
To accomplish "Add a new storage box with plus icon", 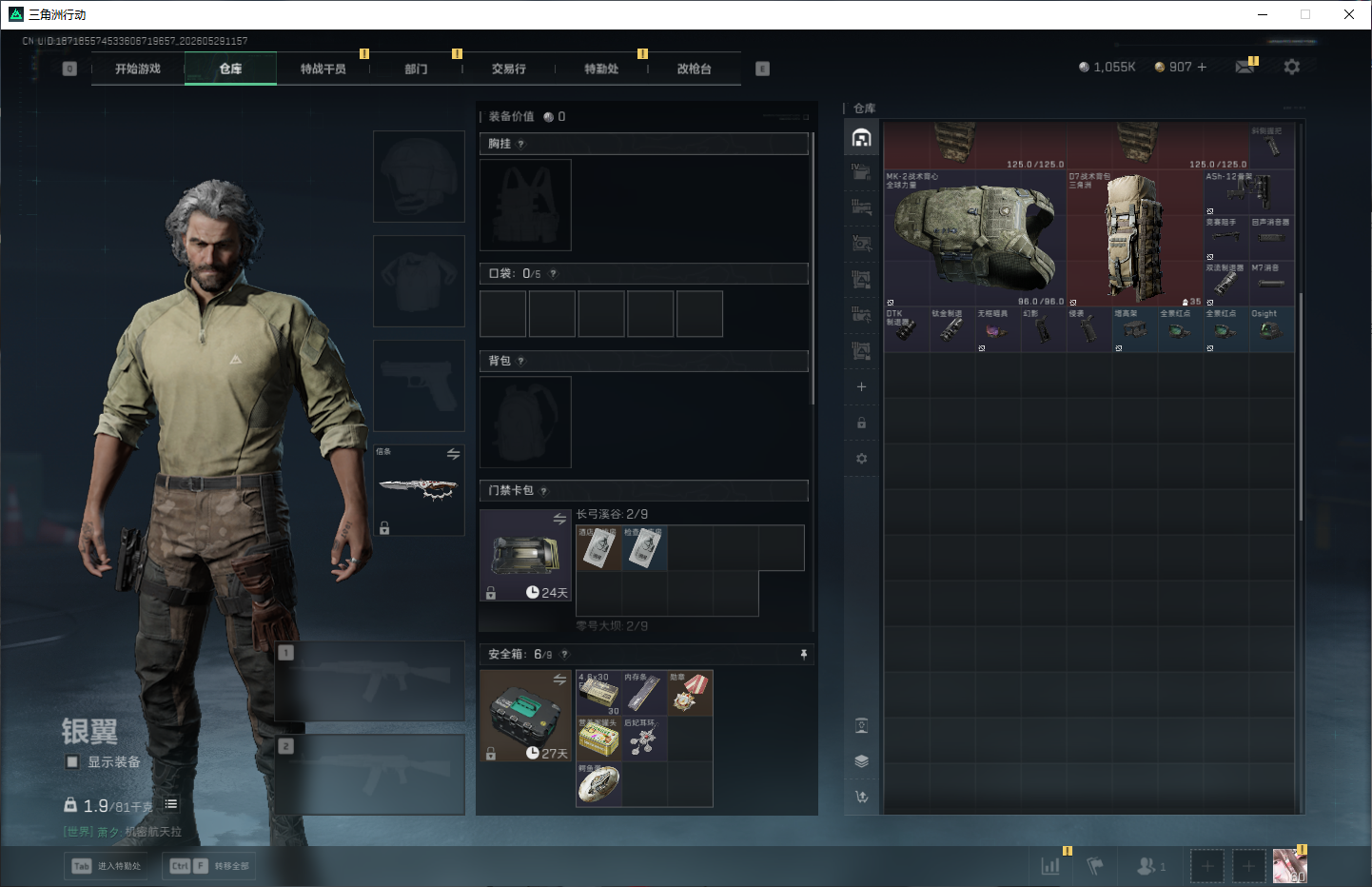I will [861, 386].
